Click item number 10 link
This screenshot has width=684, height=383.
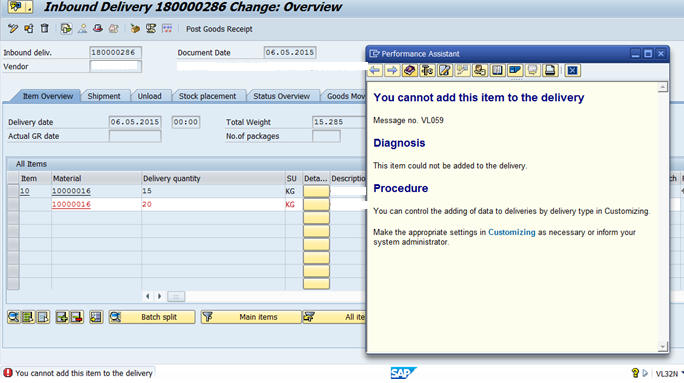click(24, 191)
